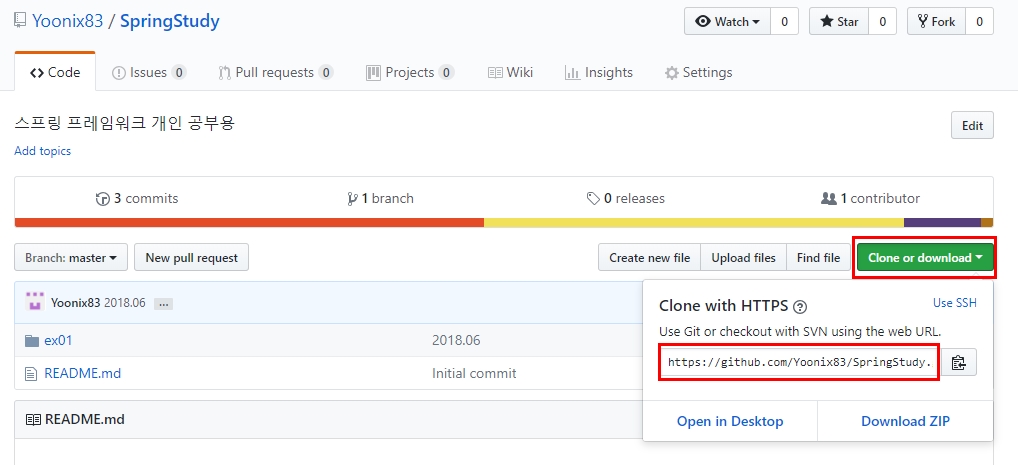Viewport: 1018px width, 465px height.
Task: Toggle the Clone or download dropdown
Action: 925,257
